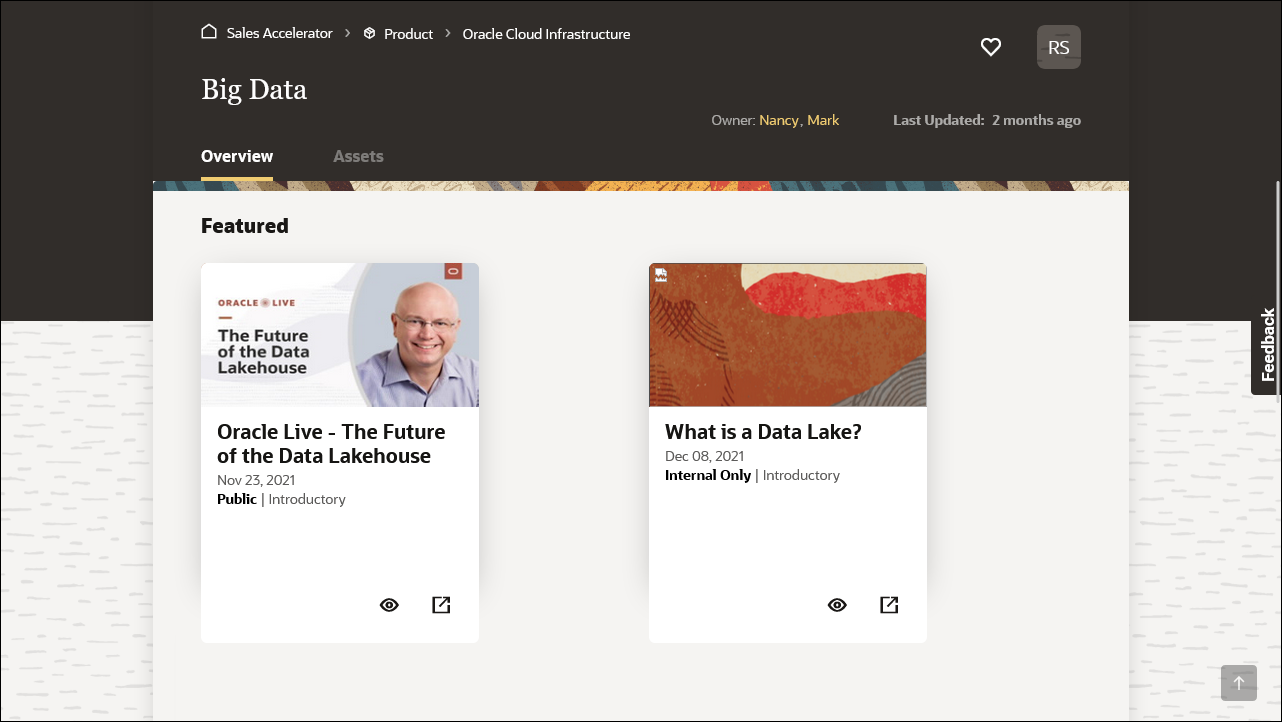This screenshot has height=722, width=1282.
Task: Expand the breadcrumb chevron after Sales Accelerator
Action: tap(347, 32)
